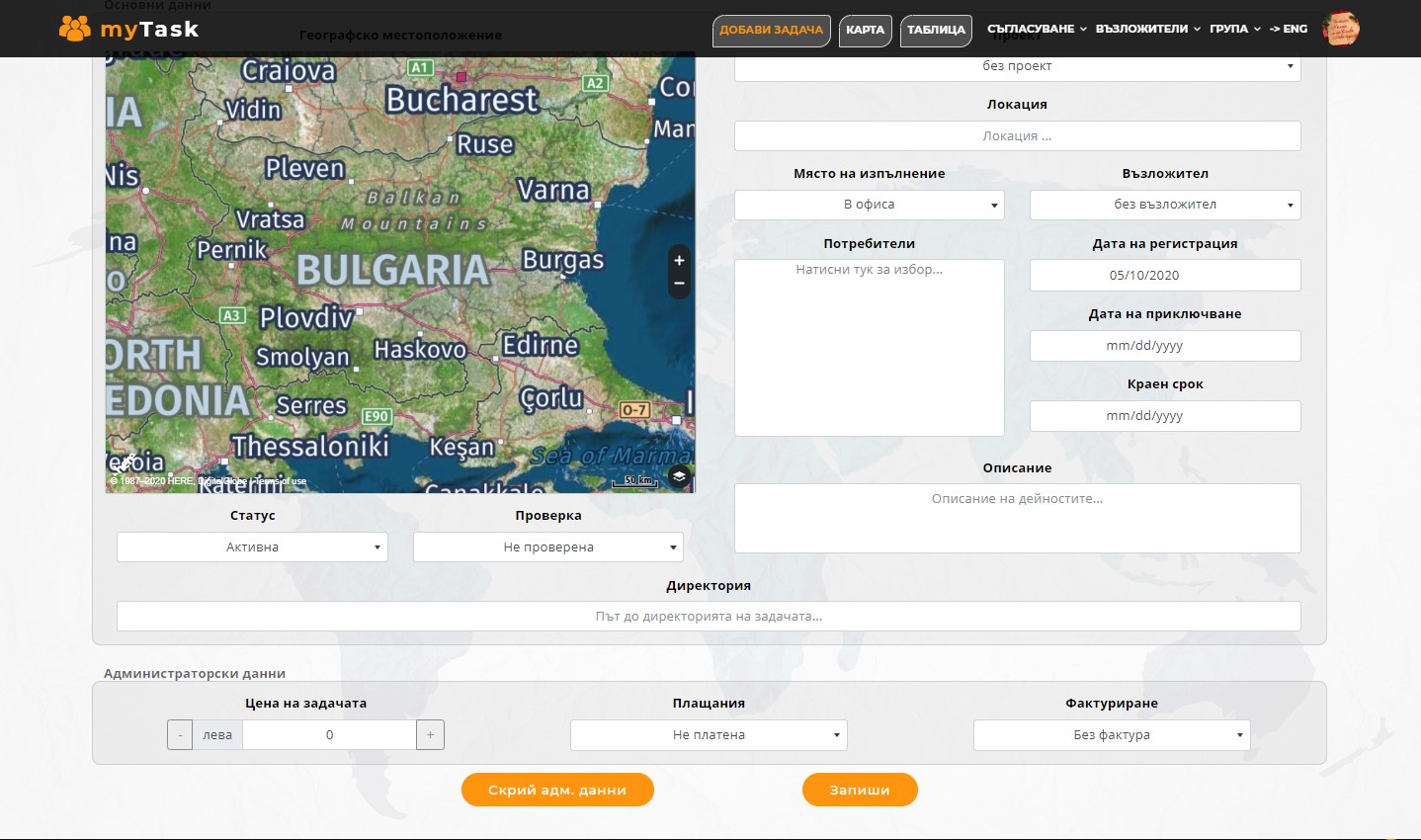Click Скрий адм. данни button
This screenshot has height=840, width=1421.
coord(557,790)
